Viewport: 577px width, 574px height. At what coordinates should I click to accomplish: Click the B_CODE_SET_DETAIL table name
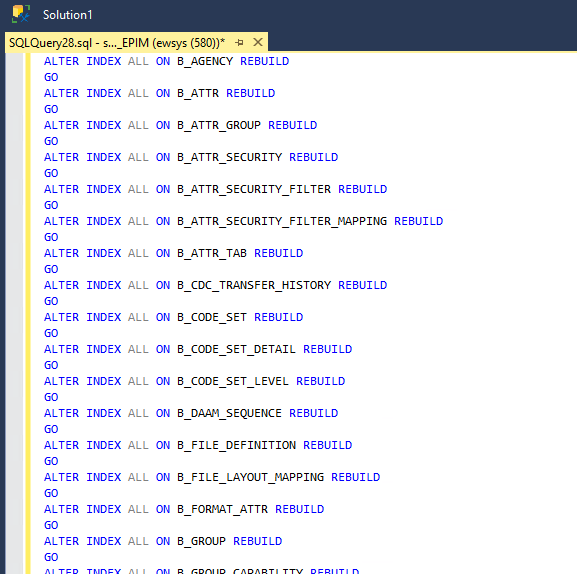coord(237,349)
